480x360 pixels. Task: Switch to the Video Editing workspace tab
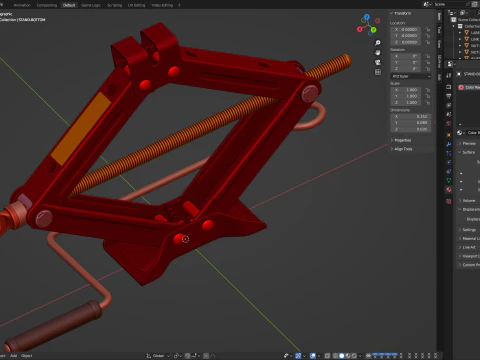click(162, 5)
